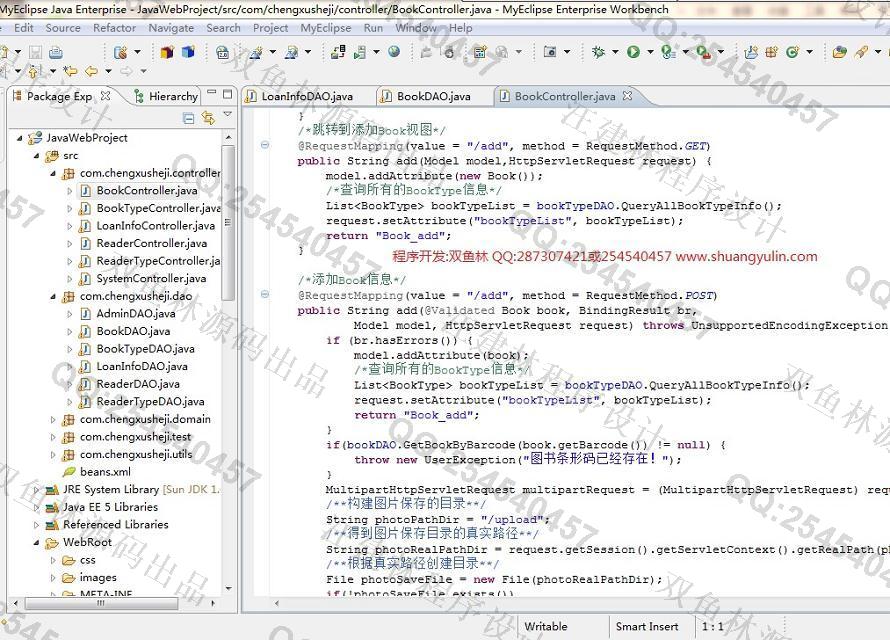Close the BookController.java editor tab
Image resolution: width=890 pixels, height=640 pixels.
click(x=627, y=95)
